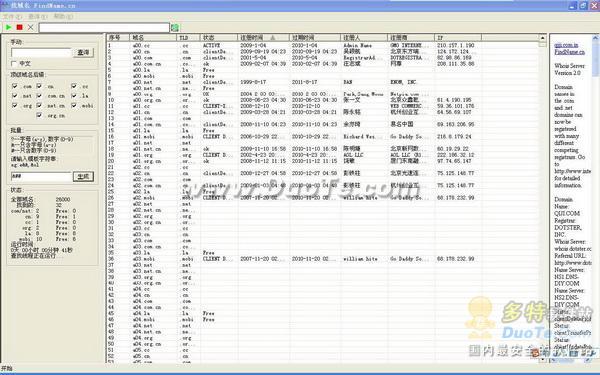Open the FindName.cn link in the whois panel
The height and width of the screenshot is (375, 600).
[570, 52]
